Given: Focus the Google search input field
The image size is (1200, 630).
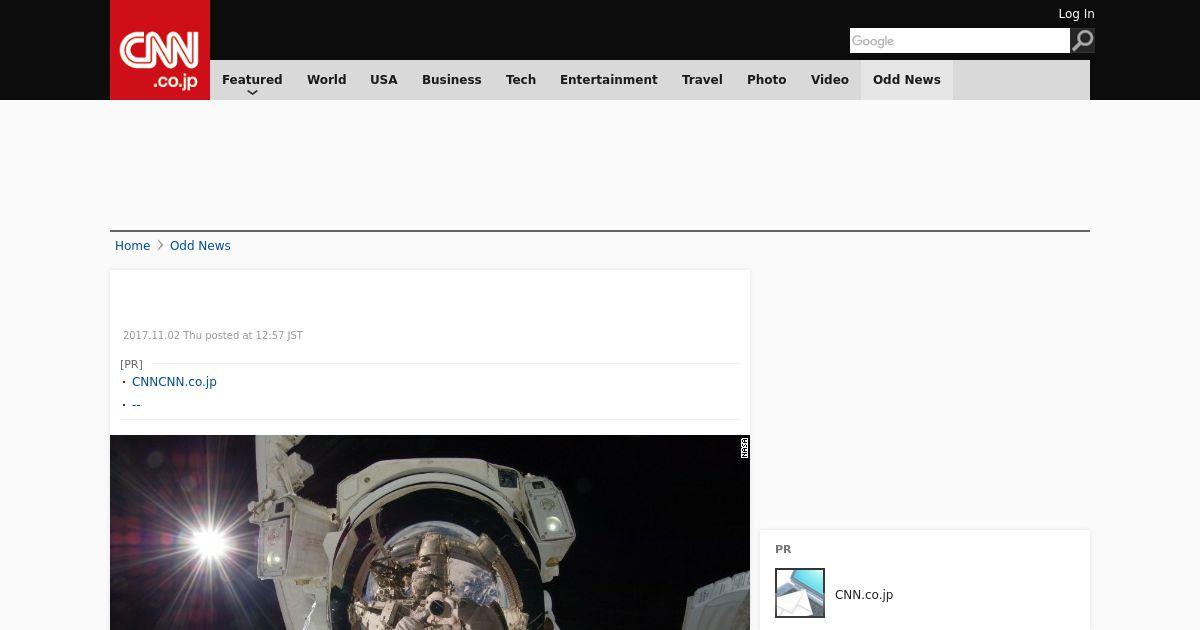Looking at the screenshot, I should [960, 40].
